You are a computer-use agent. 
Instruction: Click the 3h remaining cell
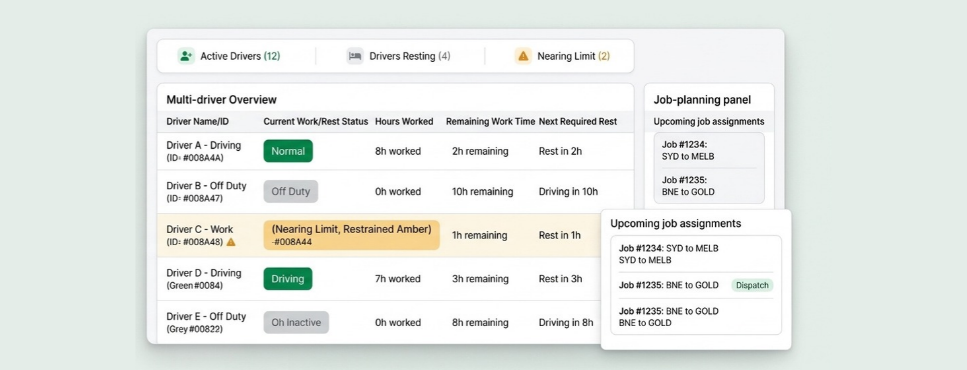click(480, 279)
